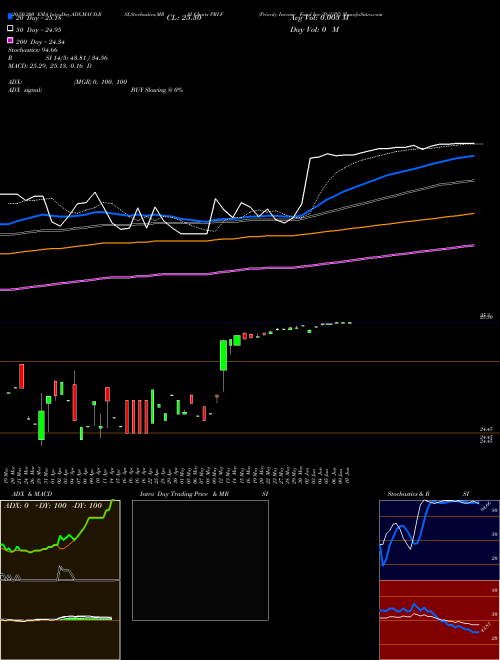
Task: Click the 'Day Vol: 0 M' label
Action: point(314,29)
